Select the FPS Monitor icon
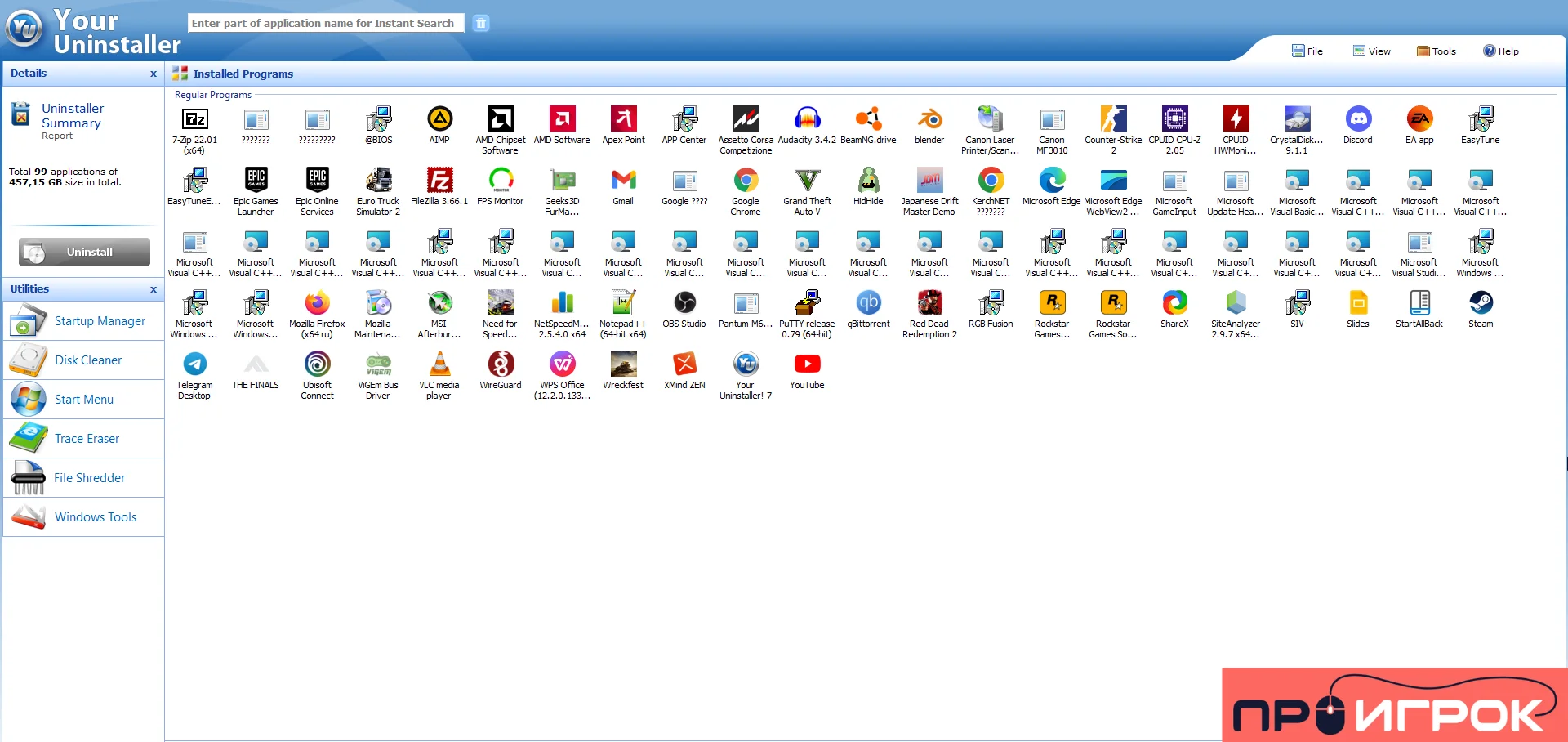Viewport: 1568px width, 742px height. 501,180
